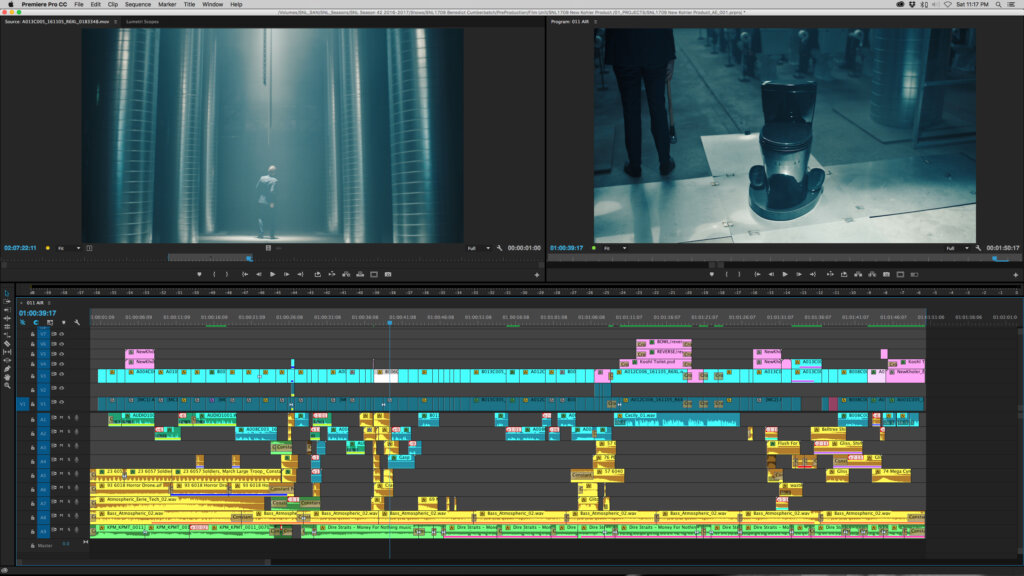Open the Source panel tab menu

tap(116, 22)
